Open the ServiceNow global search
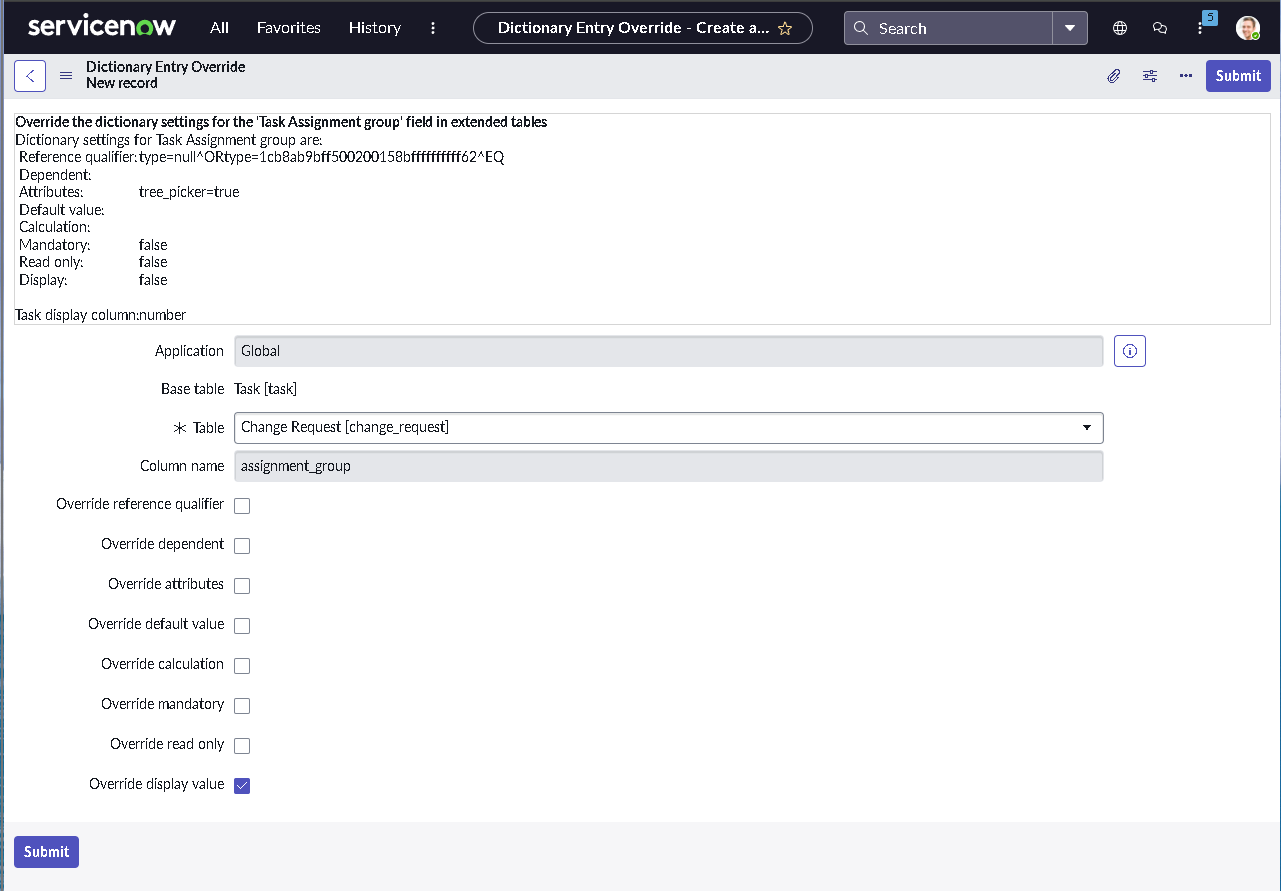The width and height of the screenshot is (1281, 891). pos(945,28)
